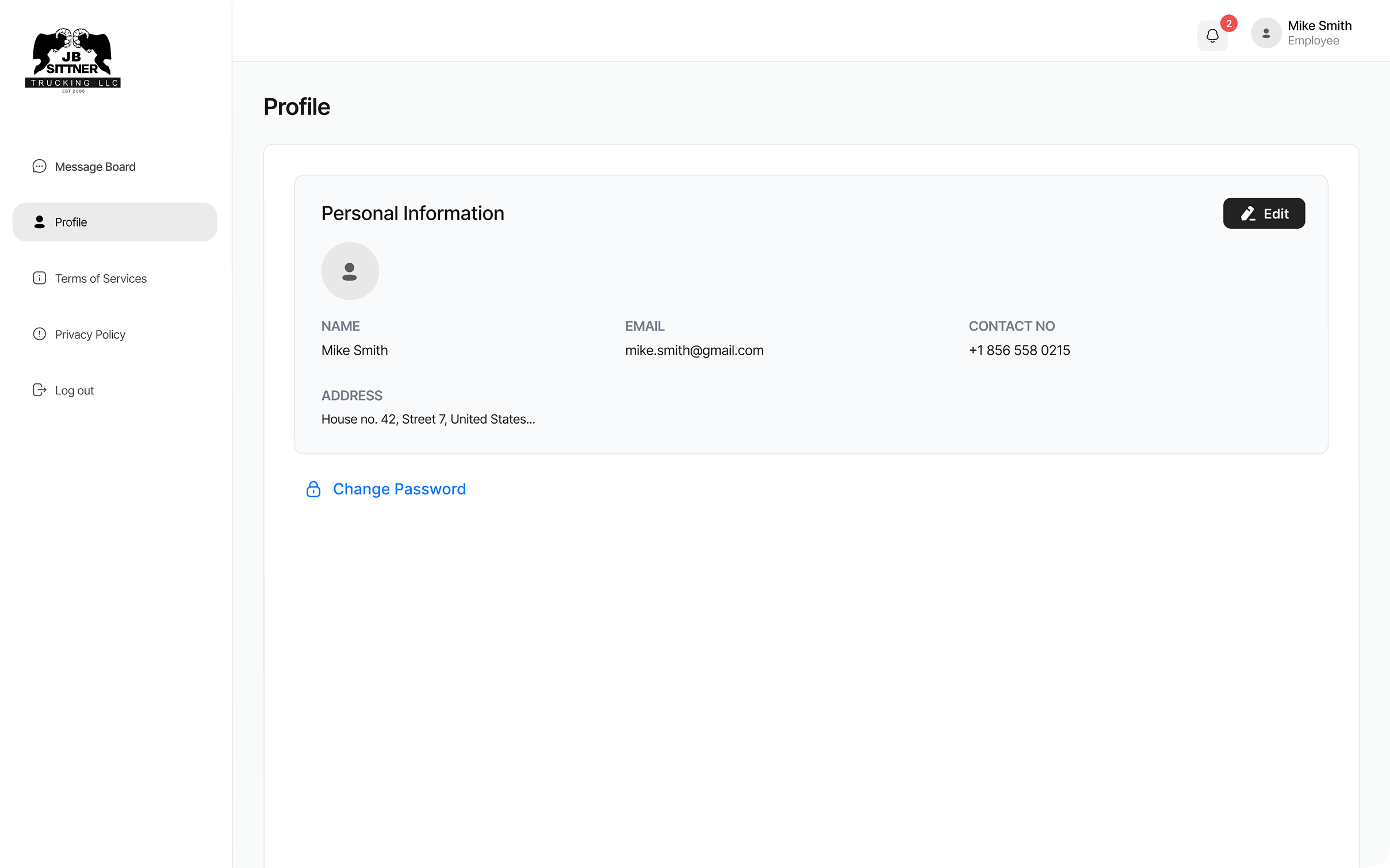Click the header user avatar icon
1390x868 pixels.
(1266, 33)
